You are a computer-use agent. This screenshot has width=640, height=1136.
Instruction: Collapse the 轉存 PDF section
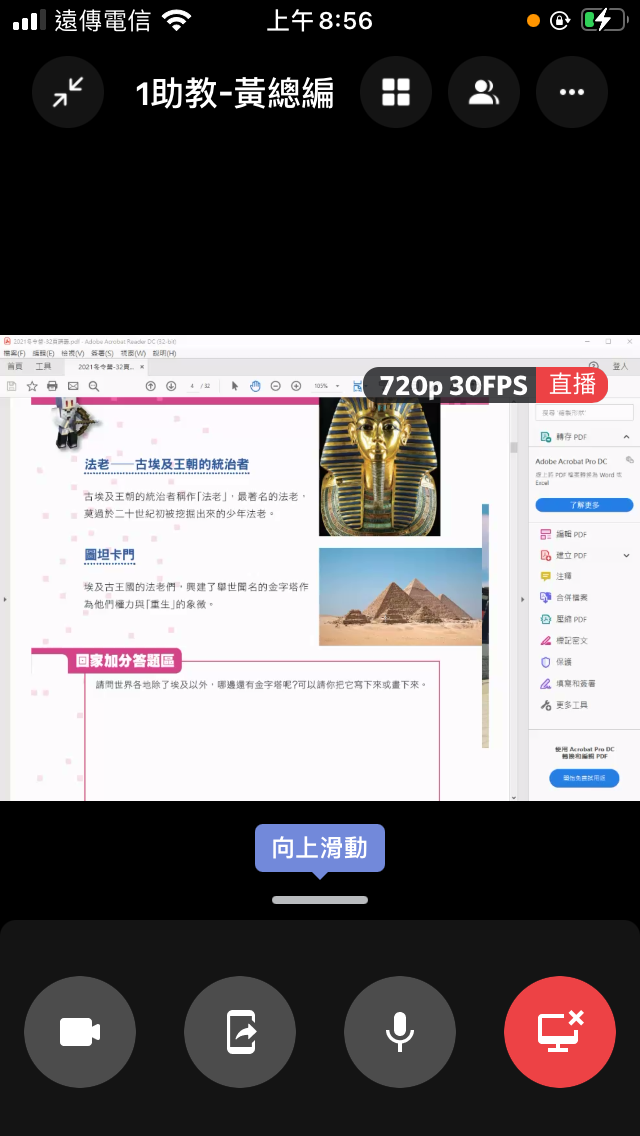(626, 437)
